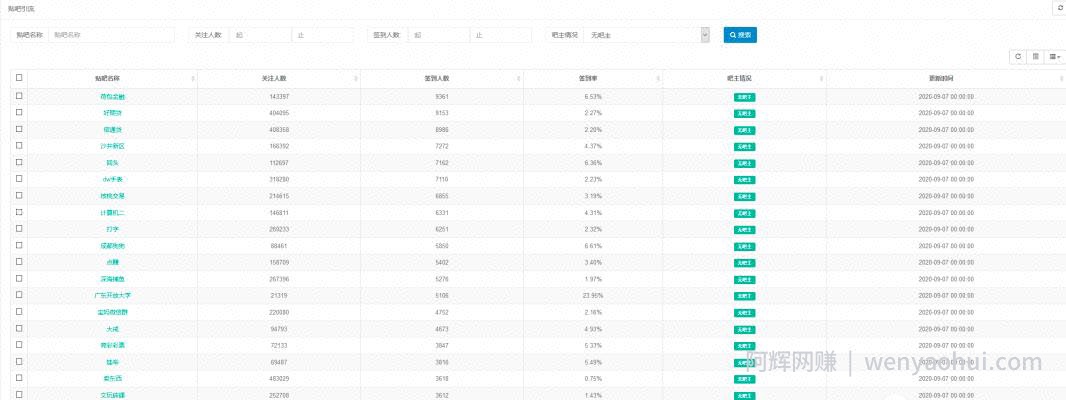Check the 打字 row checkbox

coord(19,229)
